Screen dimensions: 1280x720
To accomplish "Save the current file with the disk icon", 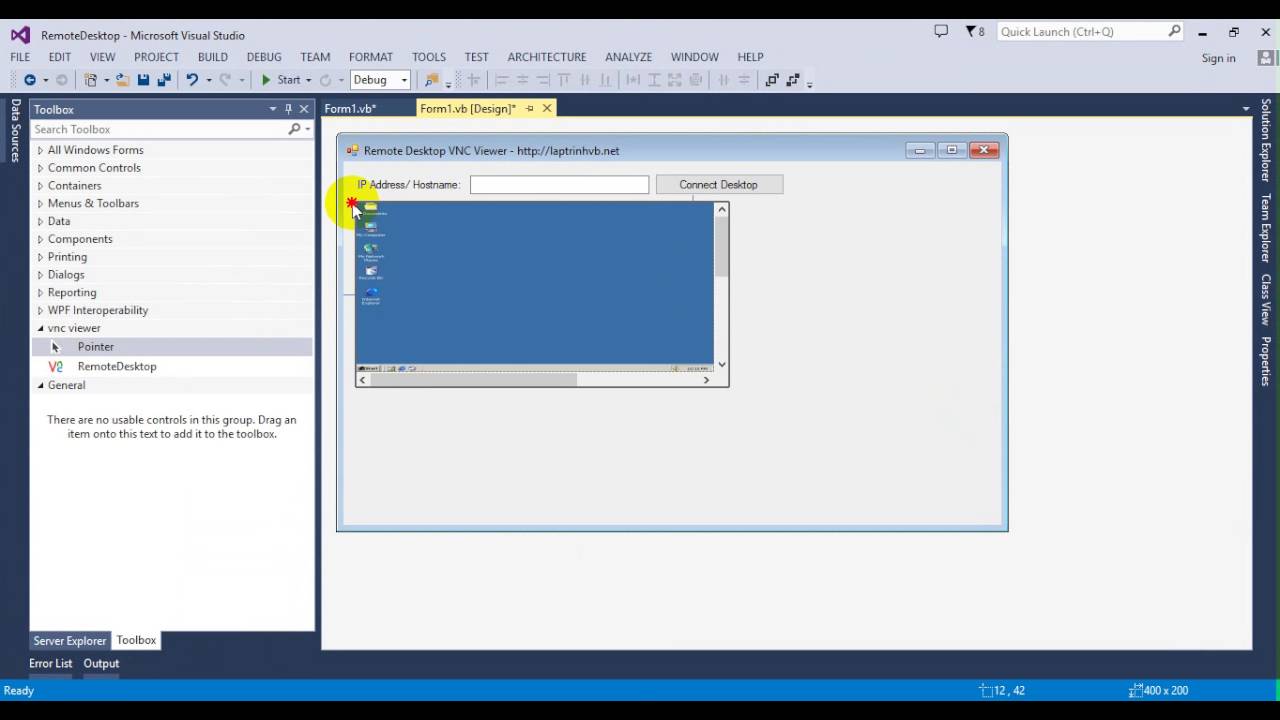I will pyautogui.click(x=143, y=80).
